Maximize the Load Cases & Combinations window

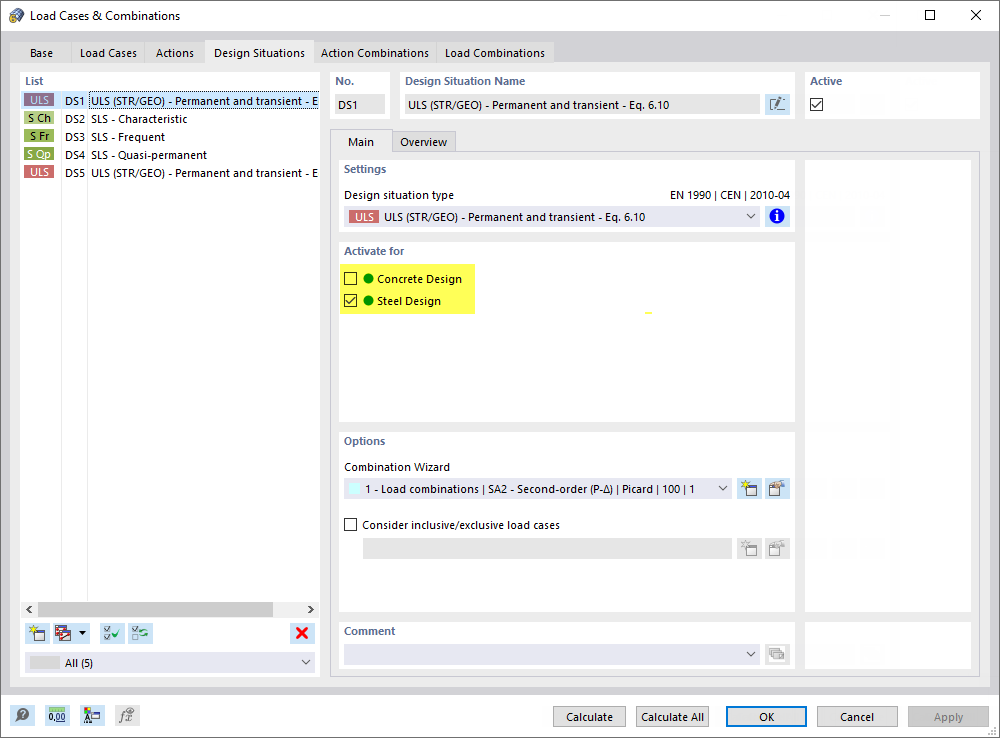pyautogui.click(x=930, y=15)
